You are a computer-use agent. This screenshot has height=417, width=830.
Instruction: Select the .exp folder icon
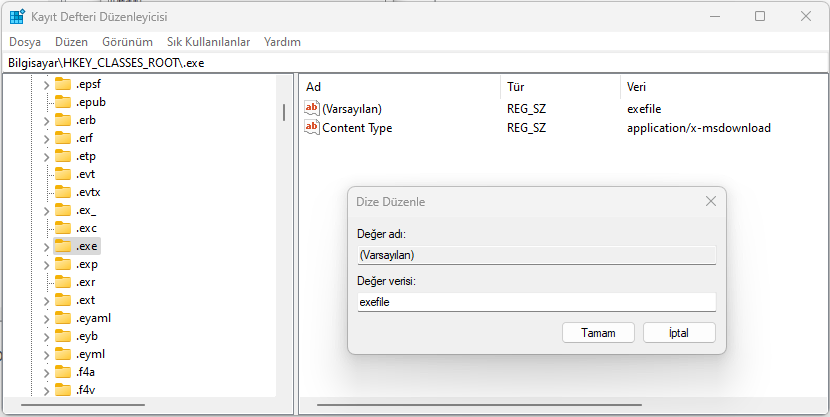63,264
